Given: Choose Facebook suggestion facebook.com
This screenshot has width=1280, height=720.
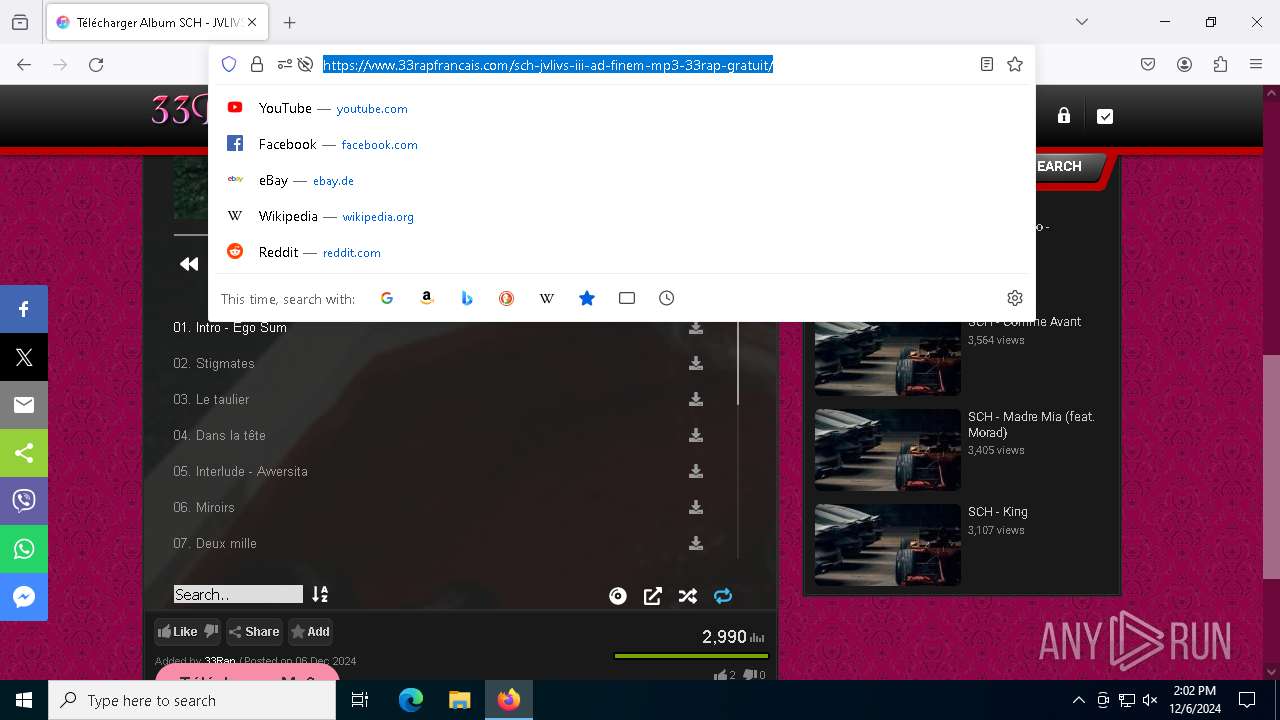Looking at the screenshot, I should pyautogui.click(x=621, y=144).
